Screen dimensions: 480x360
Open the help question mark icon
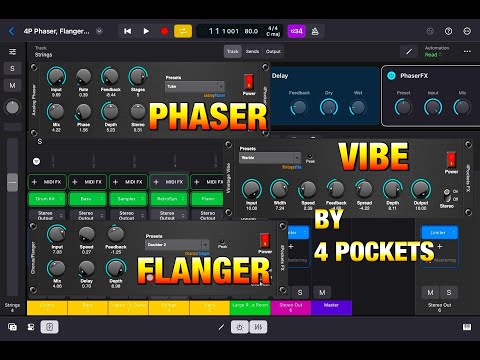pyautogui.click(x=449, y=31)
